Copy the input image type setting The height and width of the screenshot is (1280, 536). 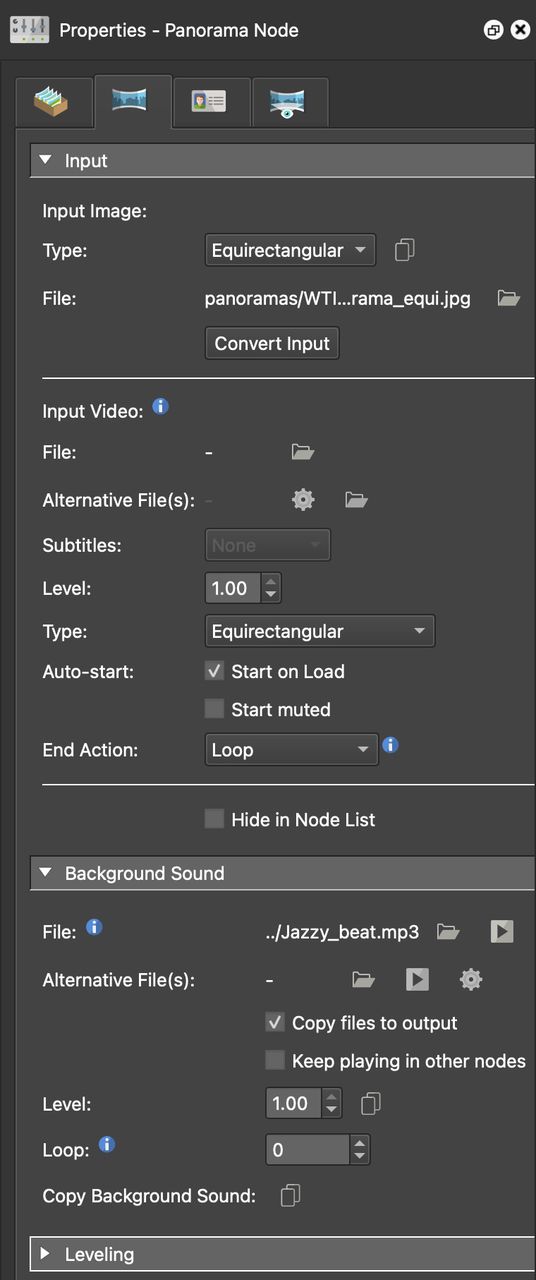click(x=404, y=250)
